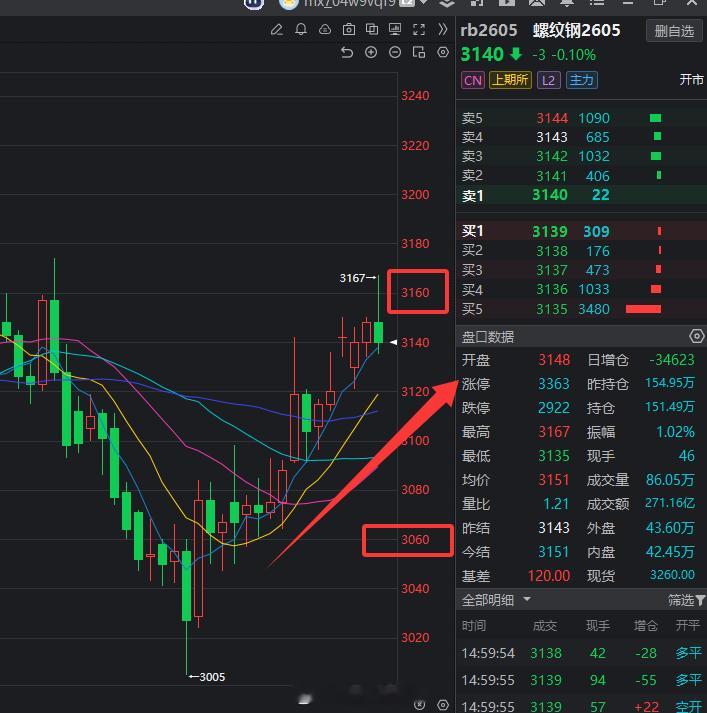Screen dimensions: 707x713
Task: Click the rb2605 contract code
Action: [489, 30]
